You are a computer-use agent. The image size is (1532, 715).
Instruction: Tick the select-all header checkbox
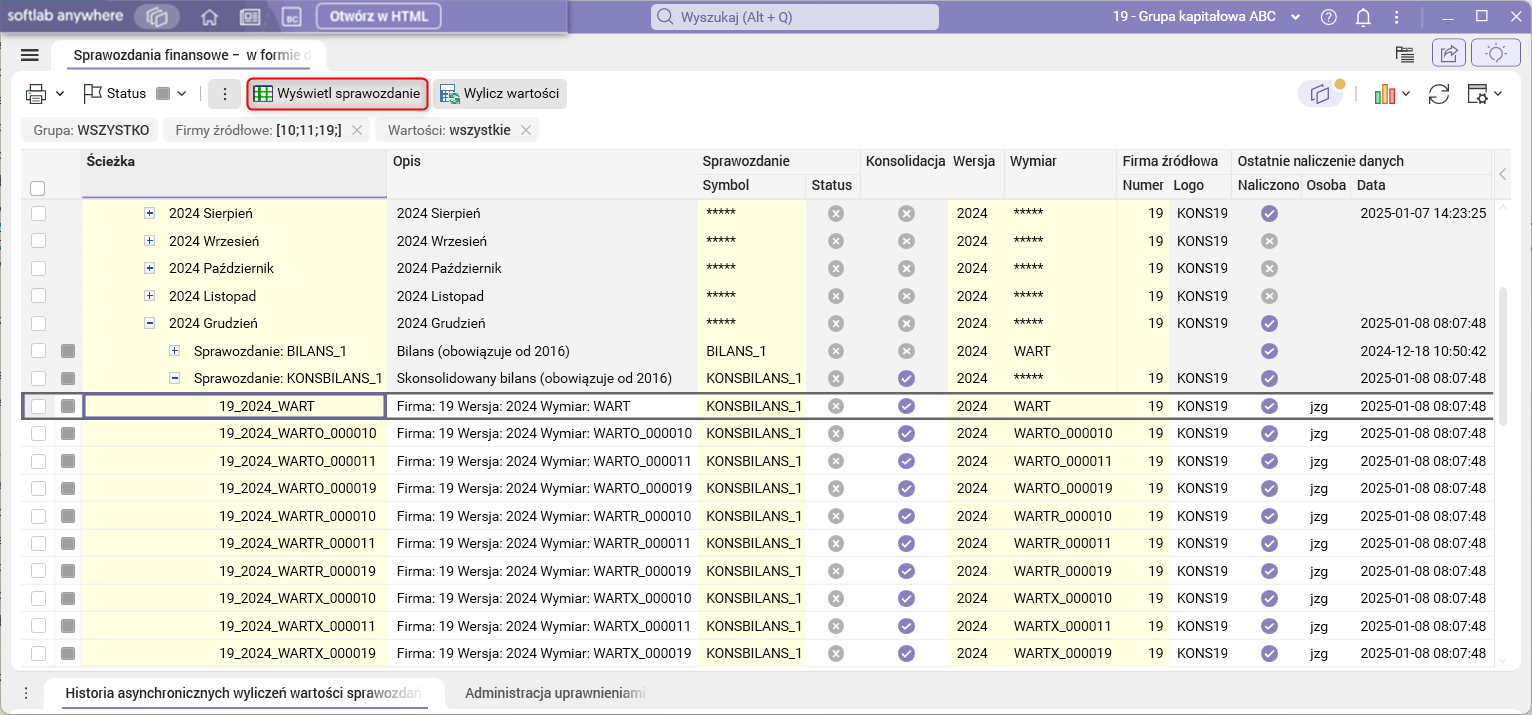pyautogui.click(x=38, y=188)
